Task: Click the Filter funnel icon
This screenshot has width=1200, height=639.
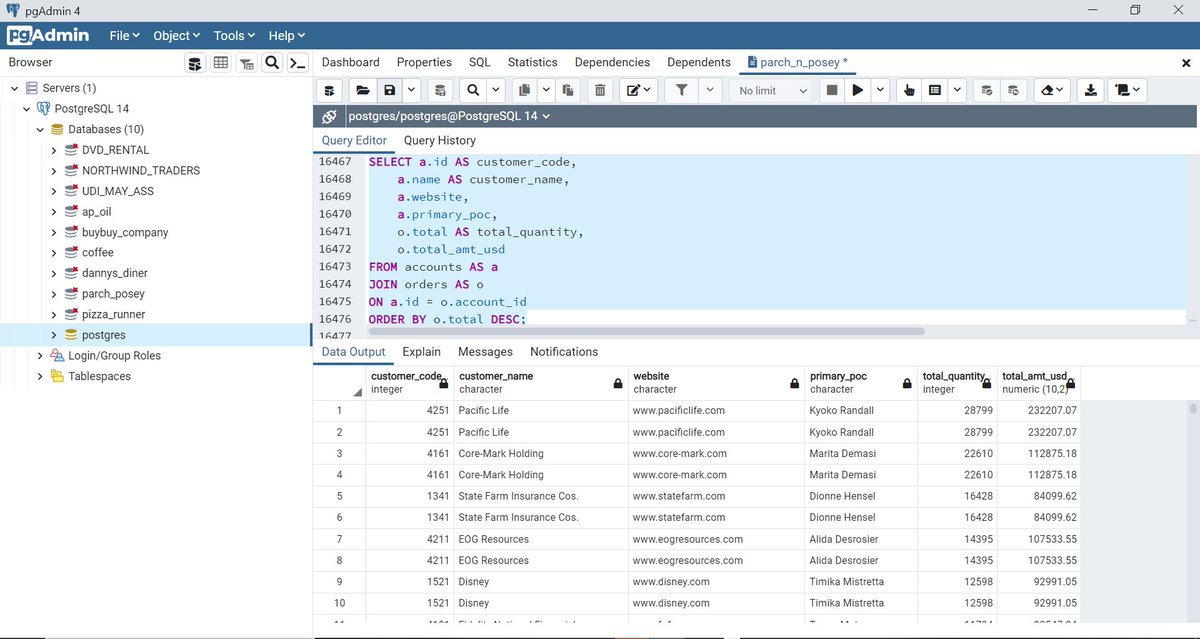Action: 681,90
